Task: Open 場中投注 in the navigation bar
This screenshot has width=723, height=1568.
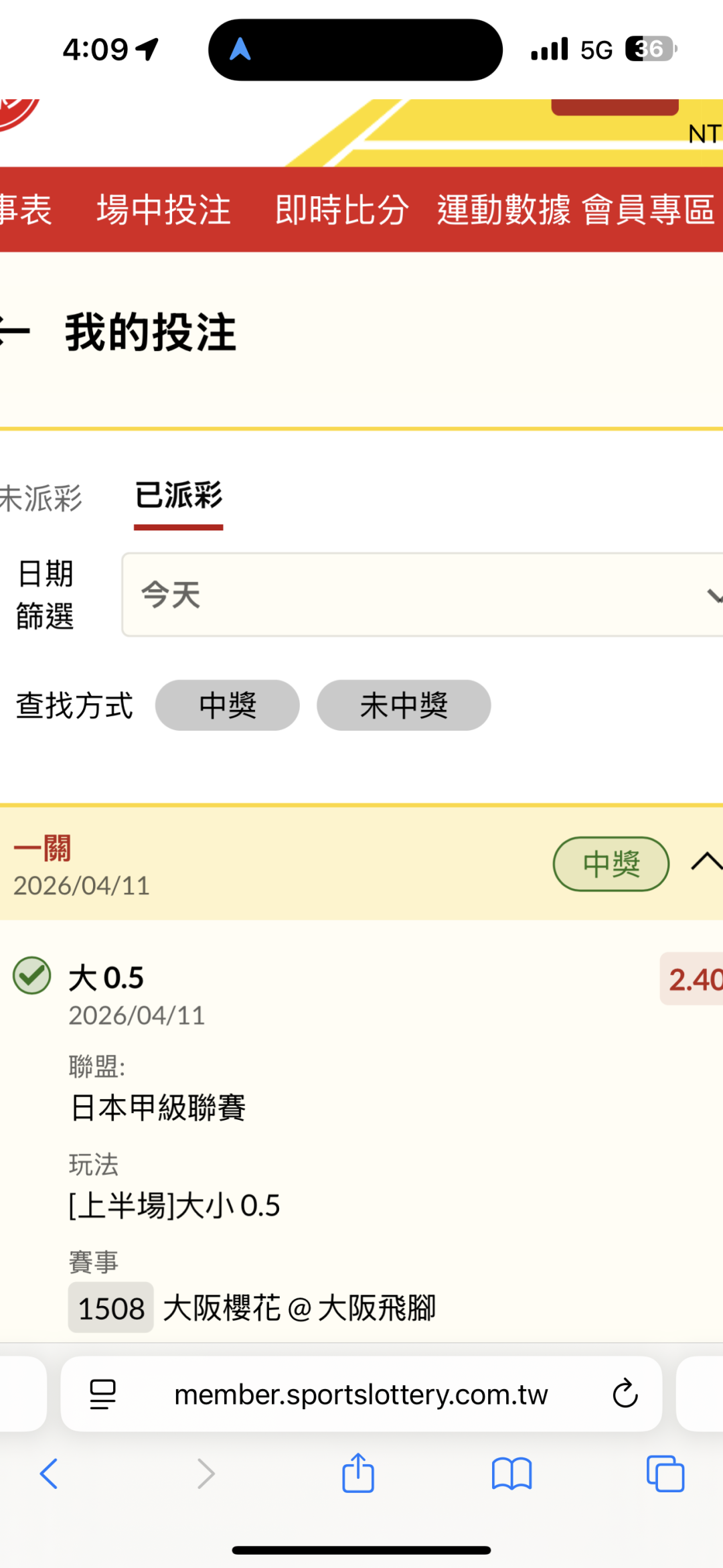Action: tap(164, 210)
